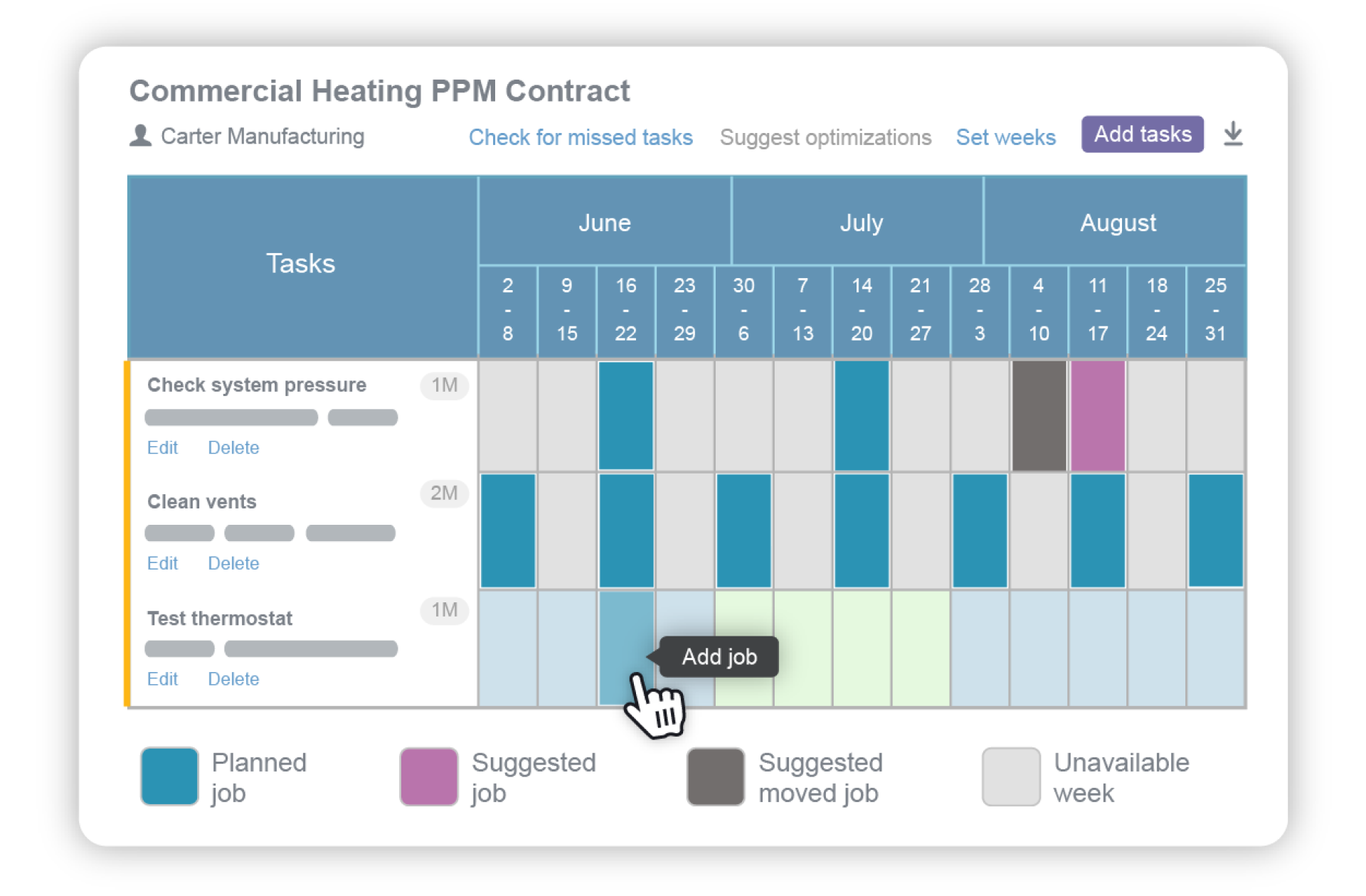Click the download export icon
1366x896 pixels.
pyautogui.click(x=1234, y=134)
